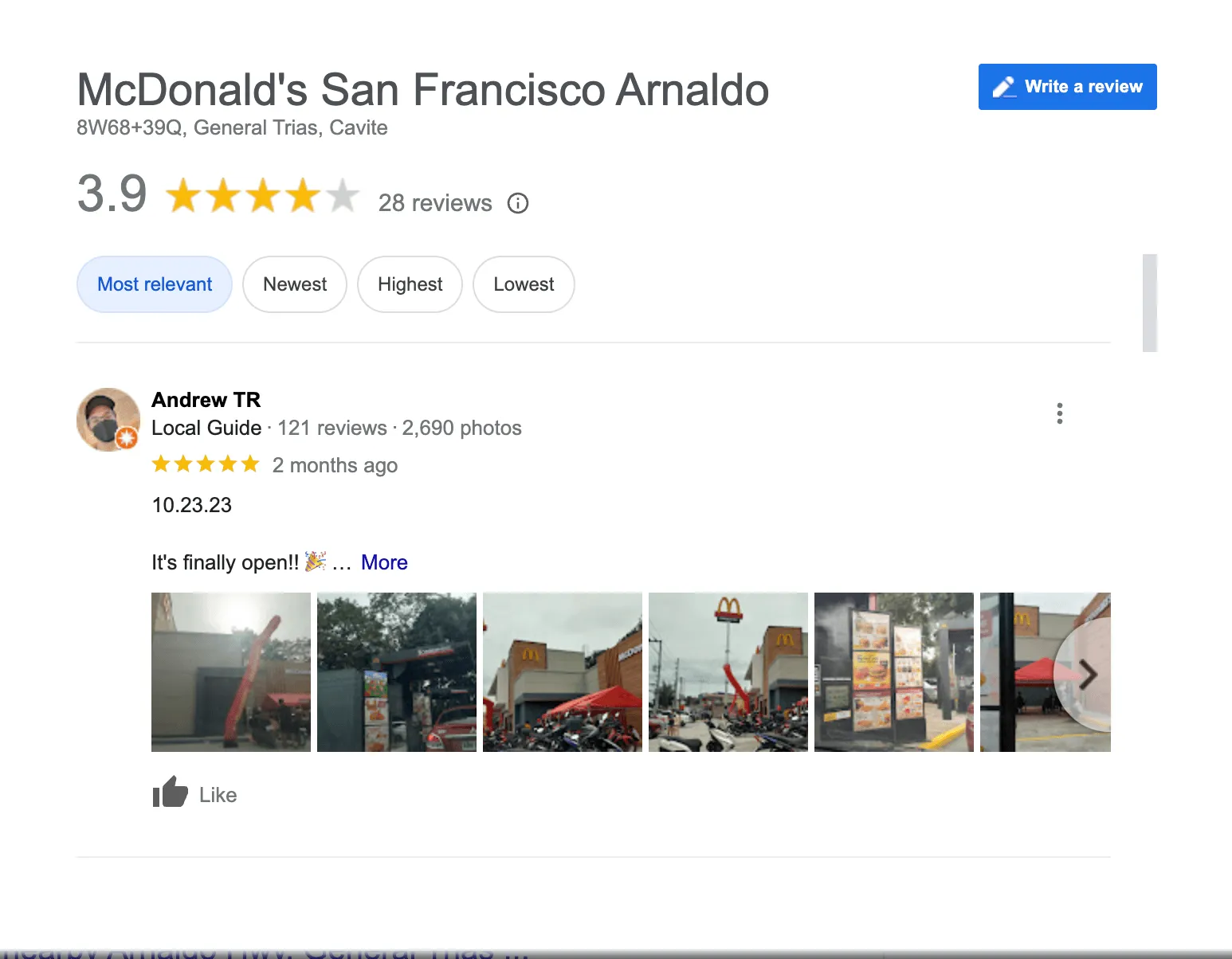This screenshot has width=1232, height=959.
Task: Select the Highest reviews filter
Action: pyautogui.click(x=410, y=284)
